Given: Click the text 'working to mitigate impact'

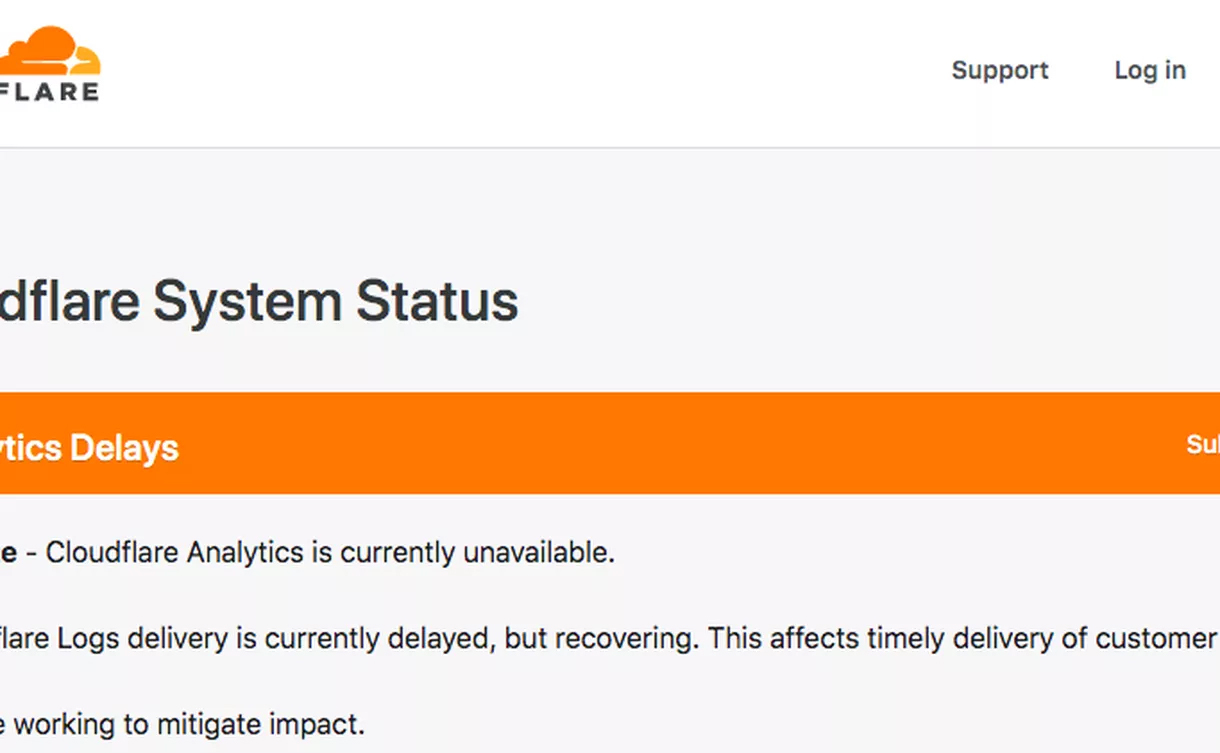Looking at the screenshot, I should (188, 723).
